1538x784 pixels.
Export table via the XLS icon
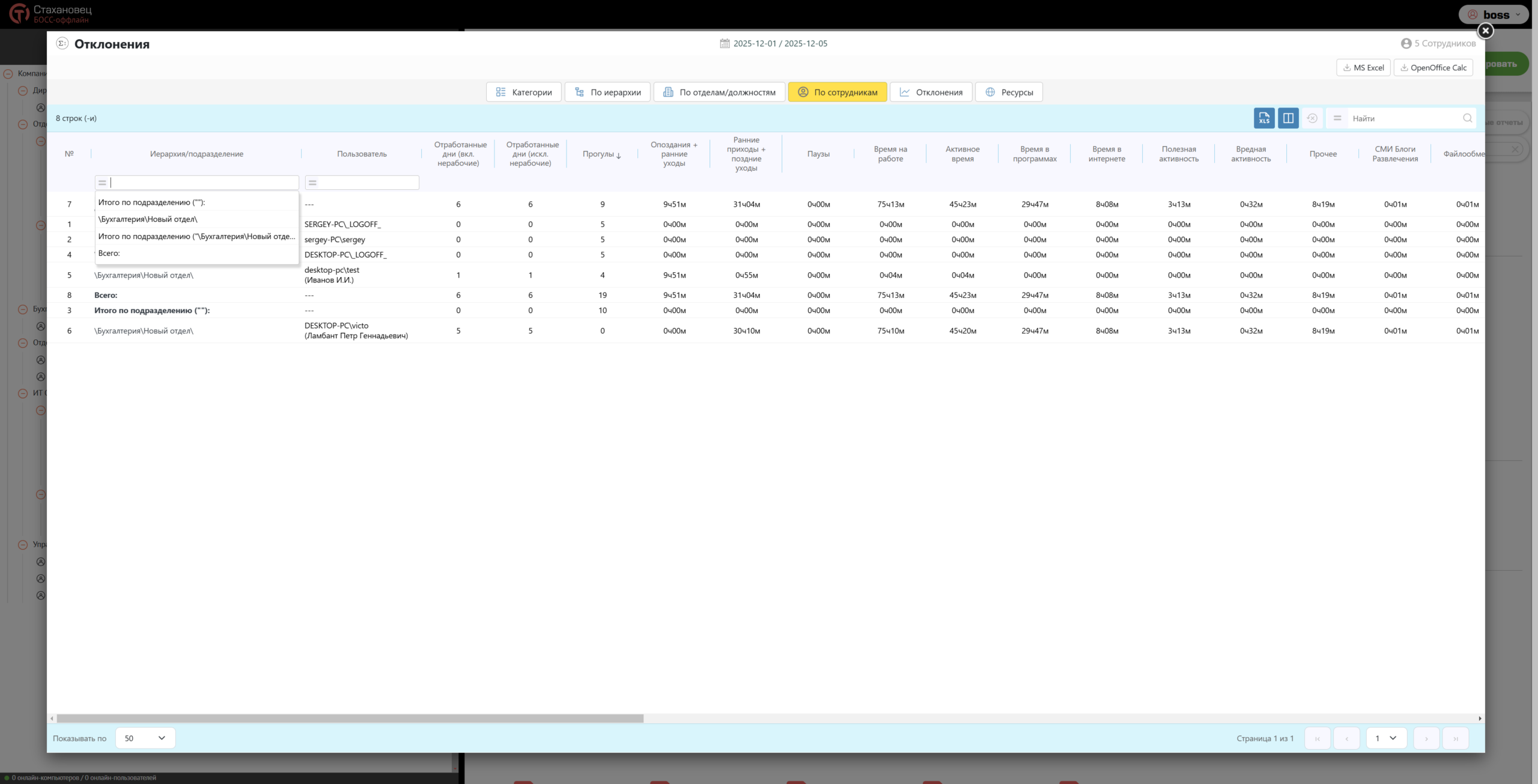tap(1264, 118)
